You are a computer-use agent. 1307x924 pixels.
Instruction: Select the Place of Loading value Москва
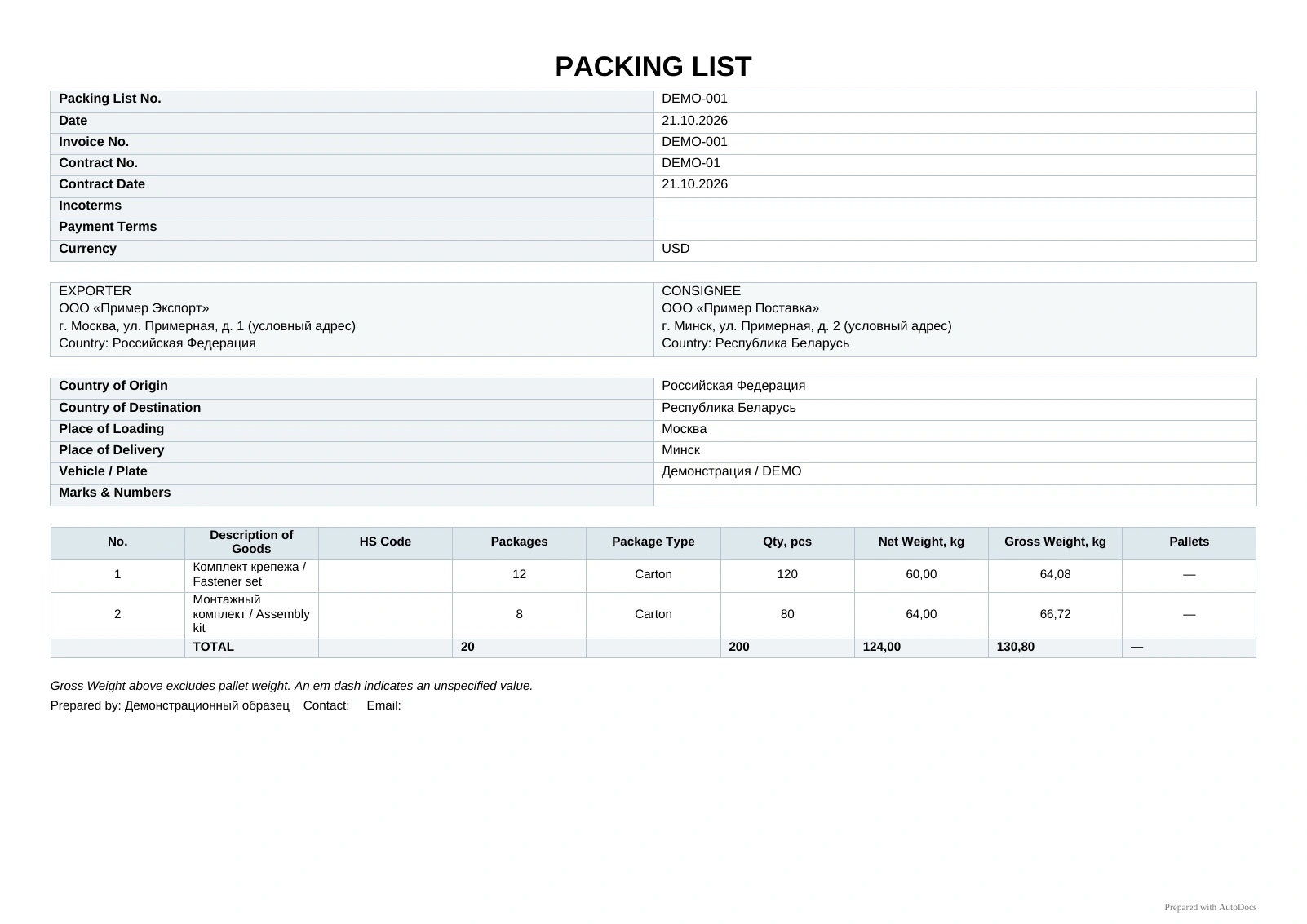click(684, 429)
